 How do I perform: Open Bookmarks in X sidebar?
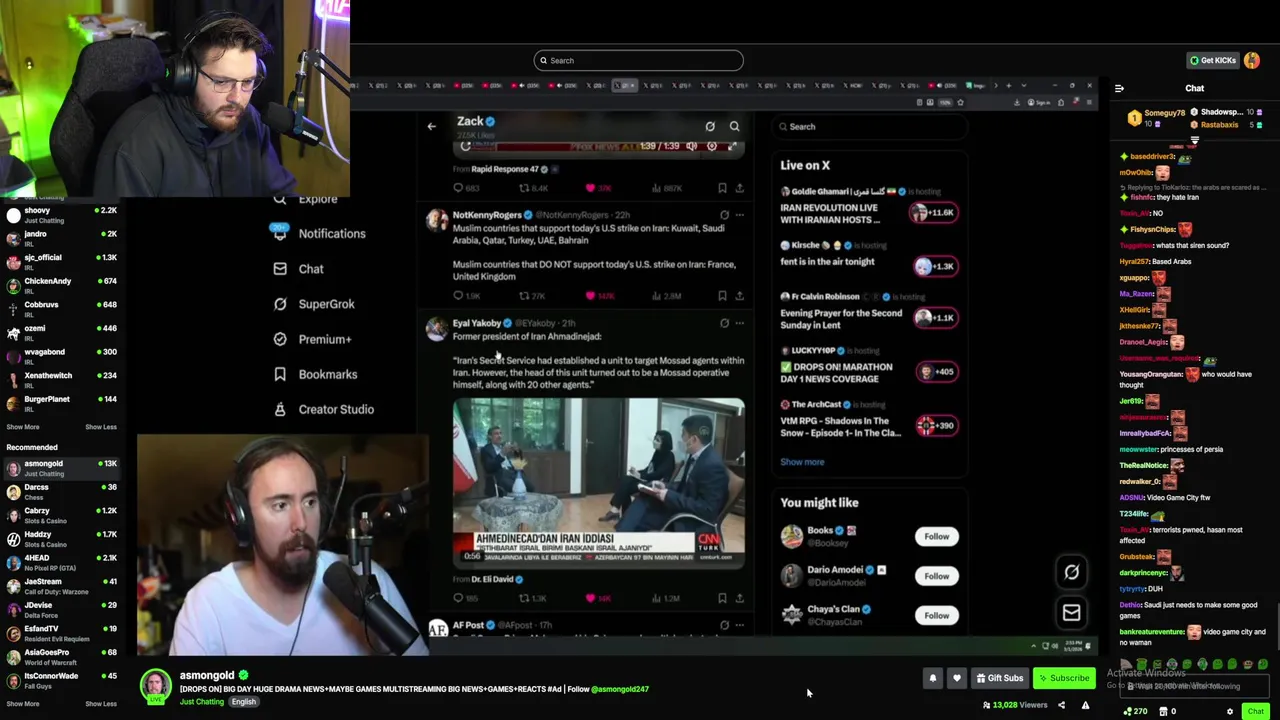315,374
